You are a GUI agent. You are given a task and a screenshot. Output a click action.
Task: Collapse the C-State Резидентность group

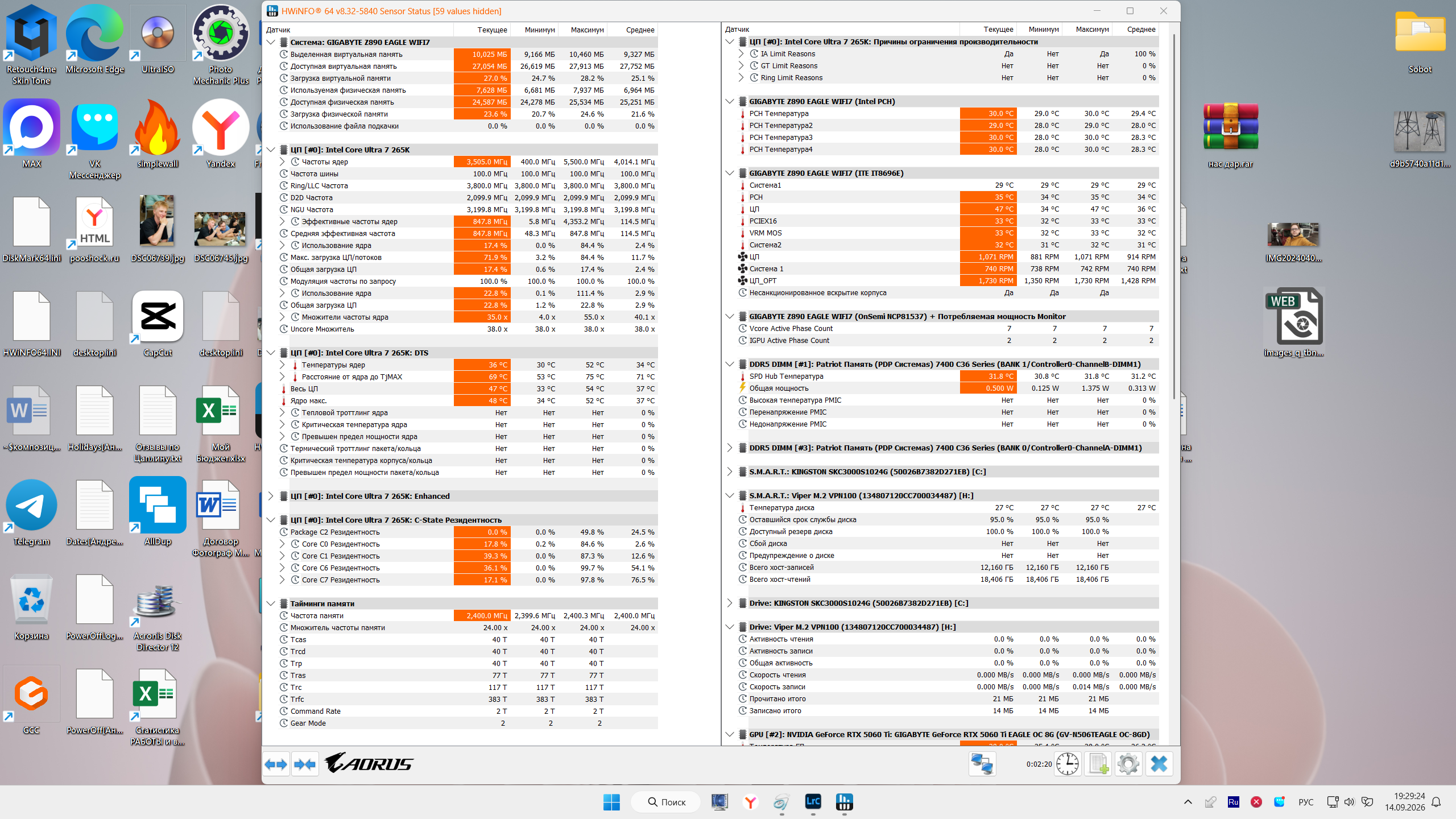point(271,520)
